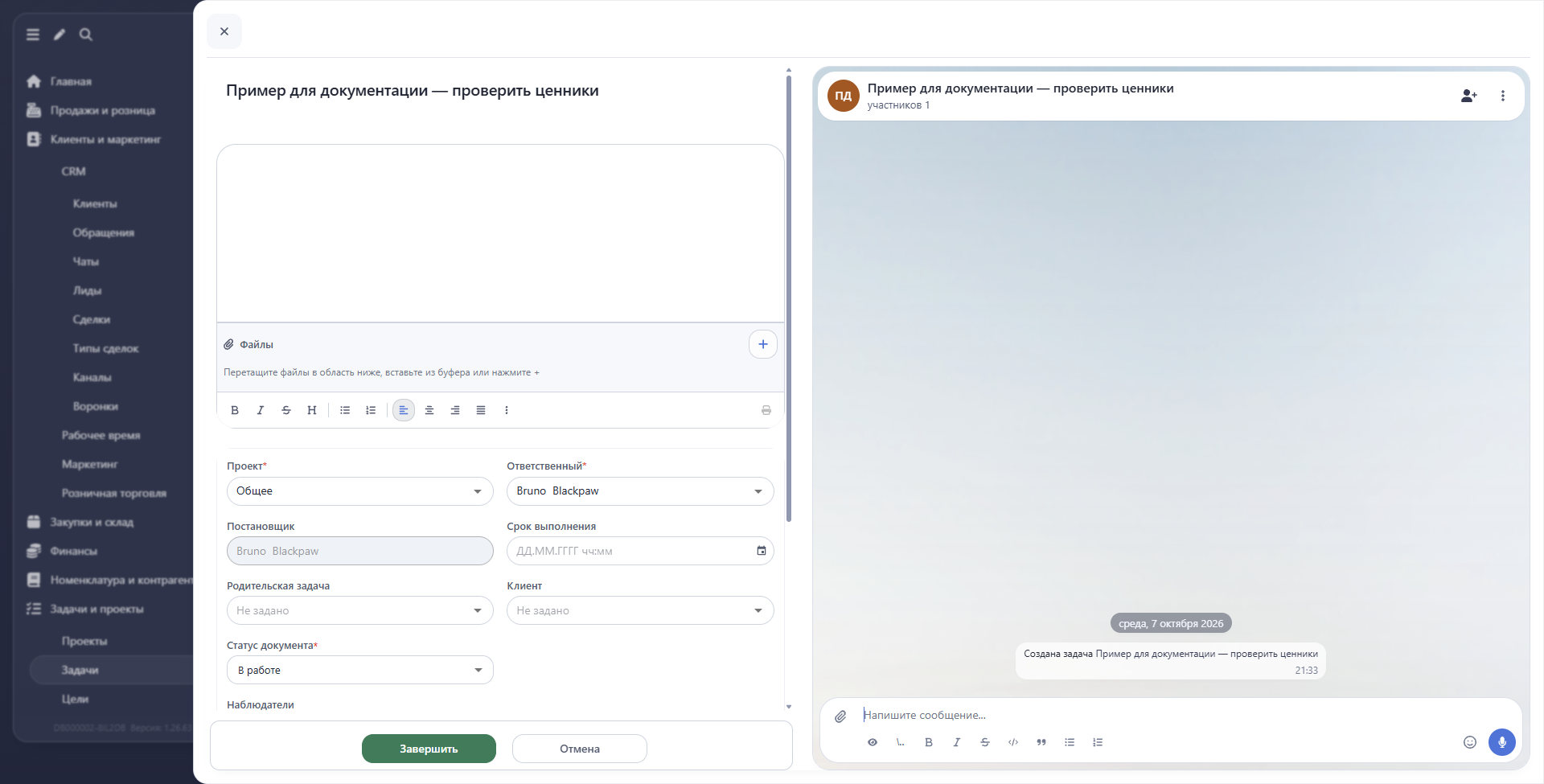Insert a code block in chat message
The width and height of the screenshot is (1544, 784).
(1013, 742)
